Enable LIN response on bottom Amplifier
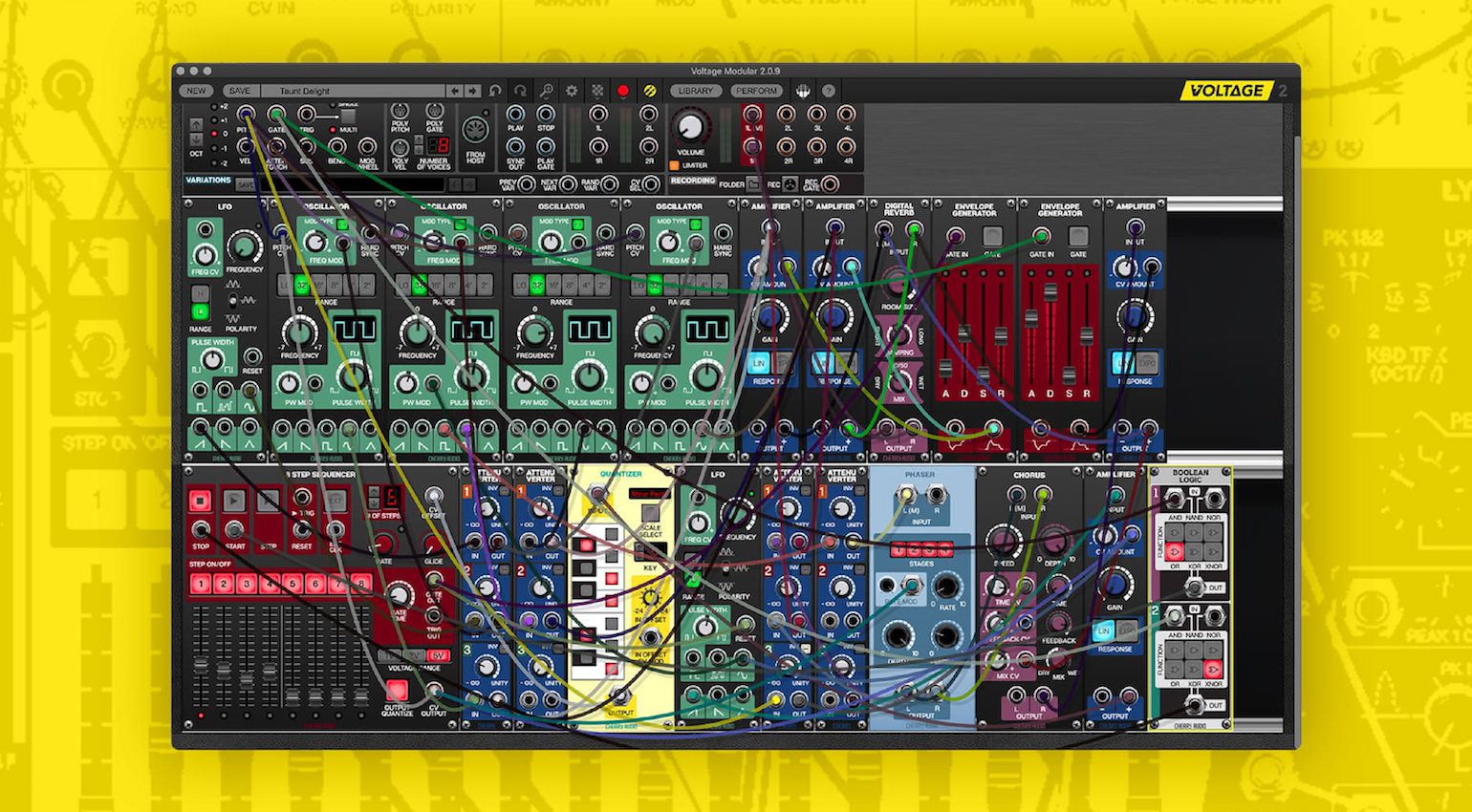This screenshot has height=812, width=1472. coord(1103,630)
